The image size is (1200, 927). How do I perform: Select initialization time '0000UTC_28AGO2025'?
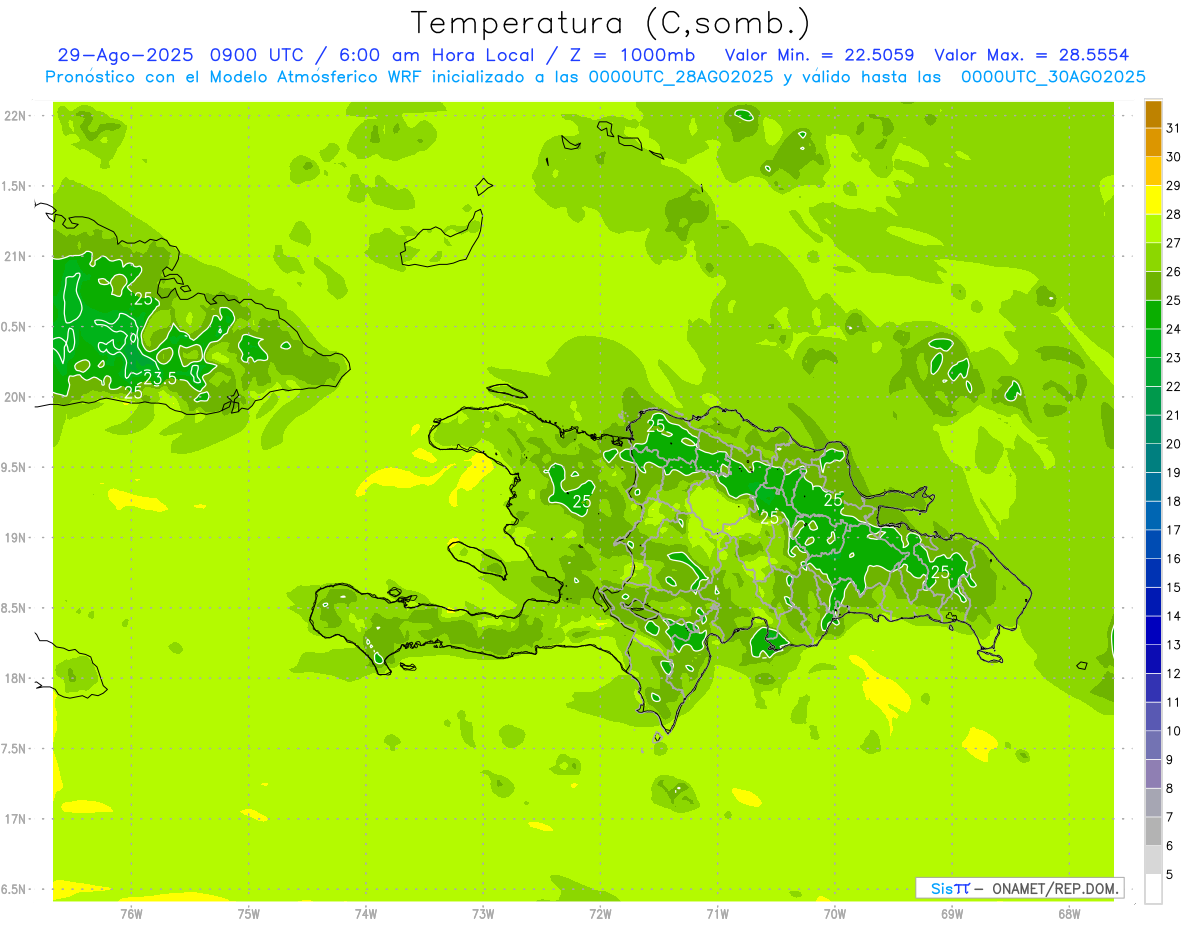681,77
